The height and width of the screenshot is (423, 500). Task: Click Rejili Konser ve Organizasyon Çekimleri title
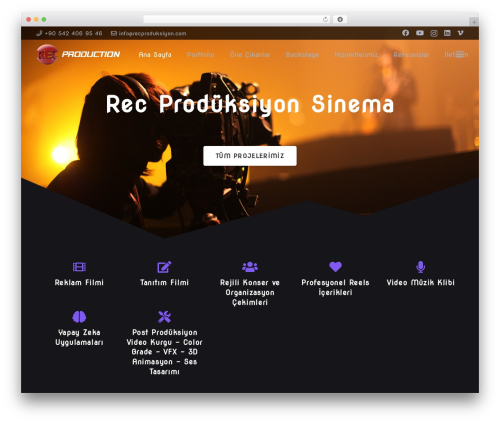coord(250,292)
